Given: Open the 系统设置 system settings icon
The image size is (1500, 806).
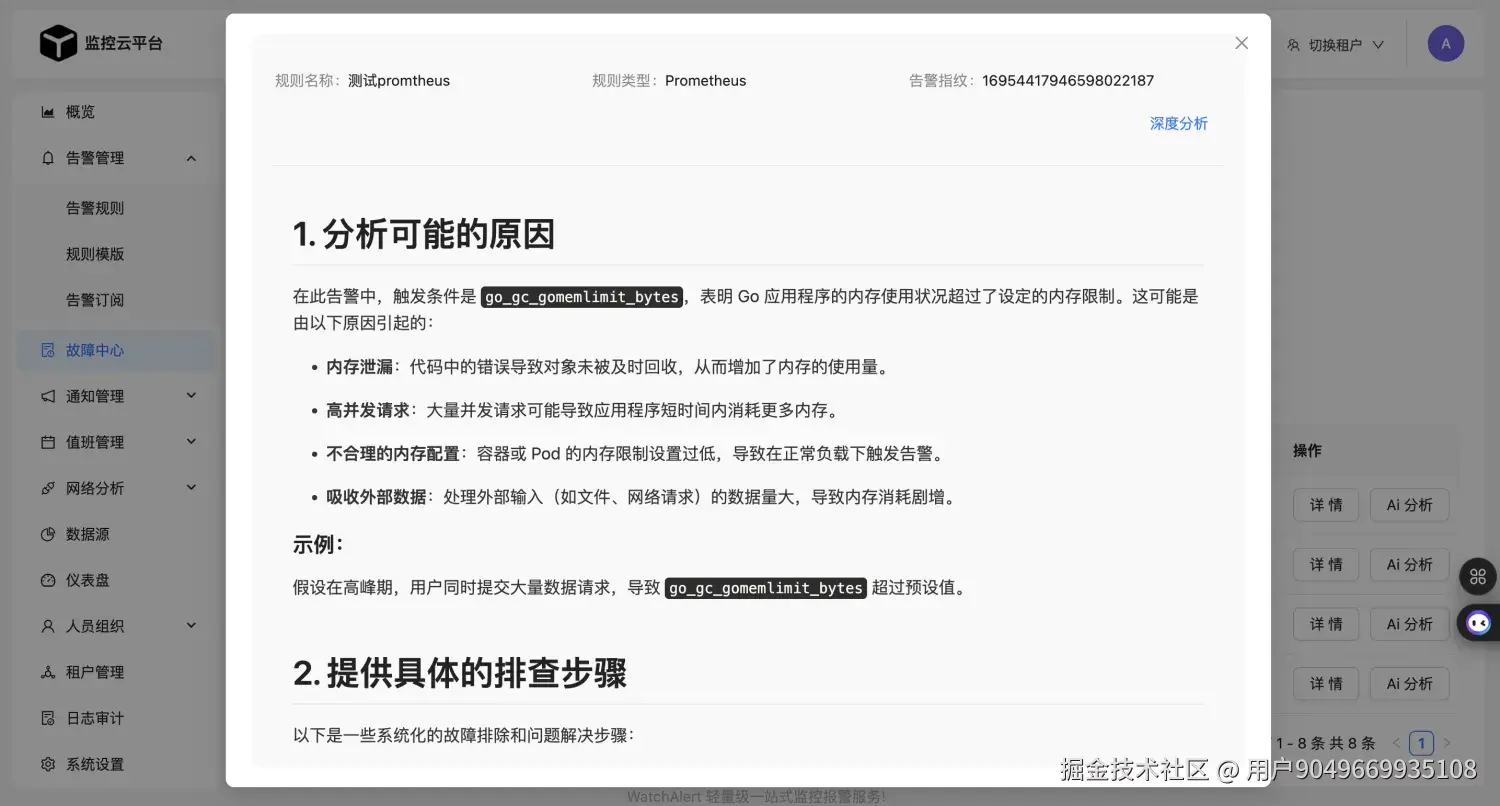Looking at the screenshot, I should coord(47,763).
